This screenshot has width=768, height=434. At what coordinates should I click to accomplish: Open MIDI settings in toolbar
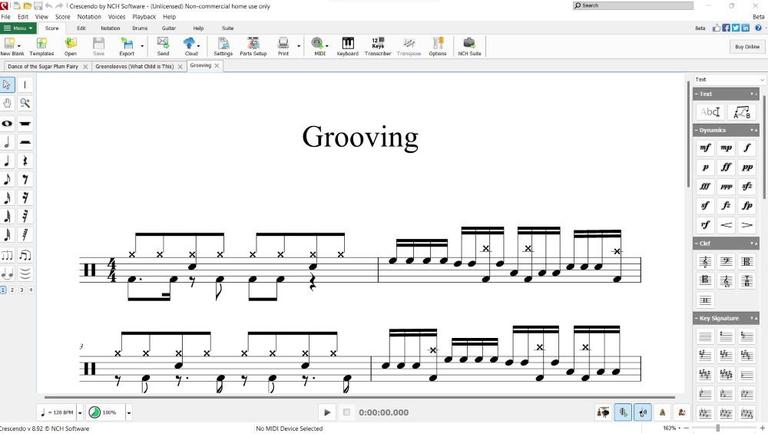[319, 47]
